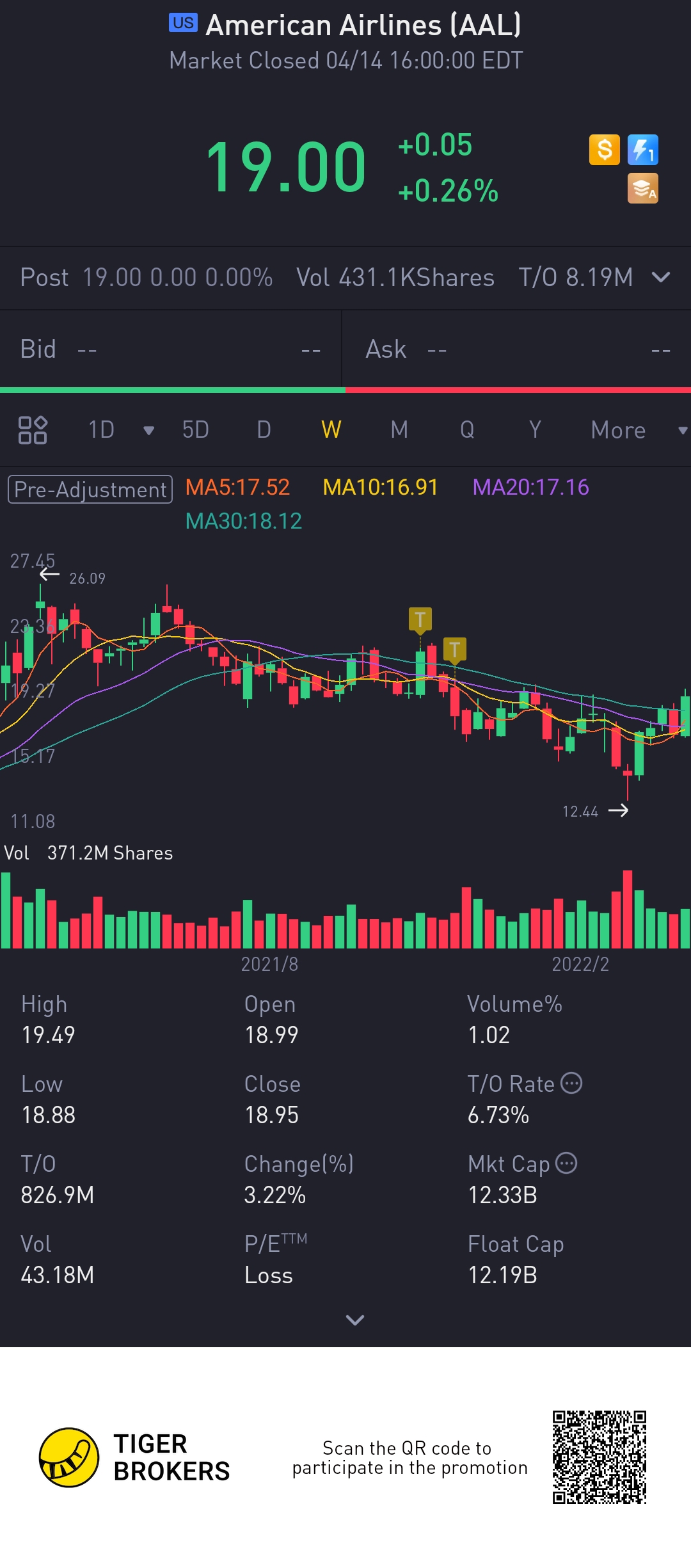Tap the 2022/2 date axis label

[x=580, y=964]
